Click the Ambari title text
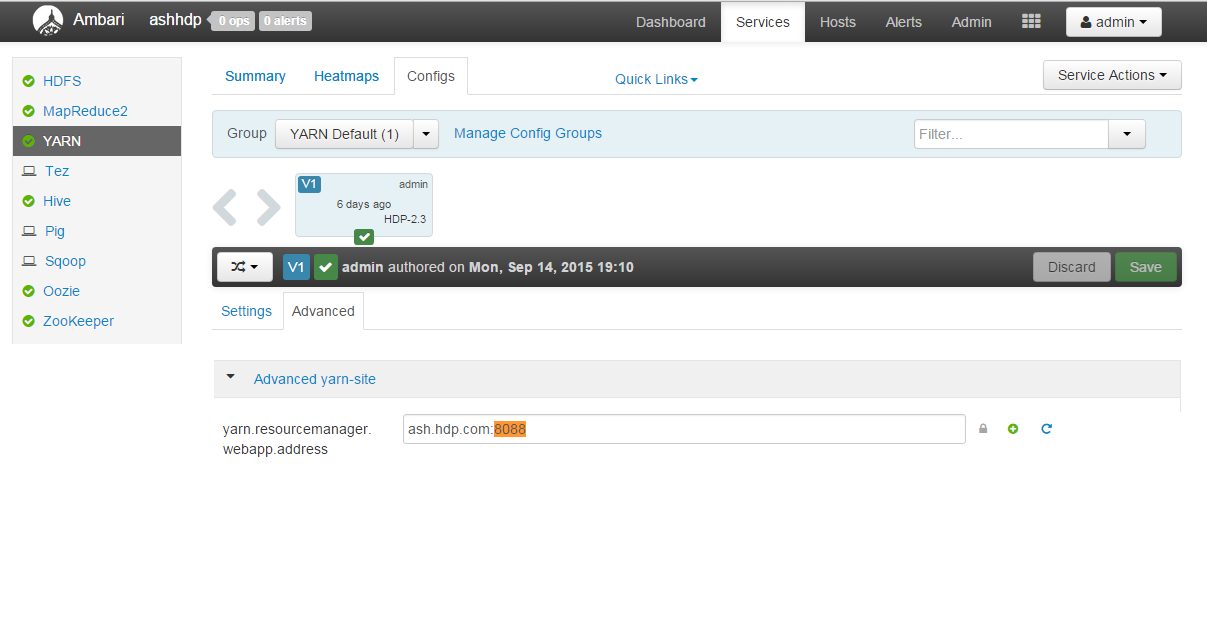 tap(98, 19)
